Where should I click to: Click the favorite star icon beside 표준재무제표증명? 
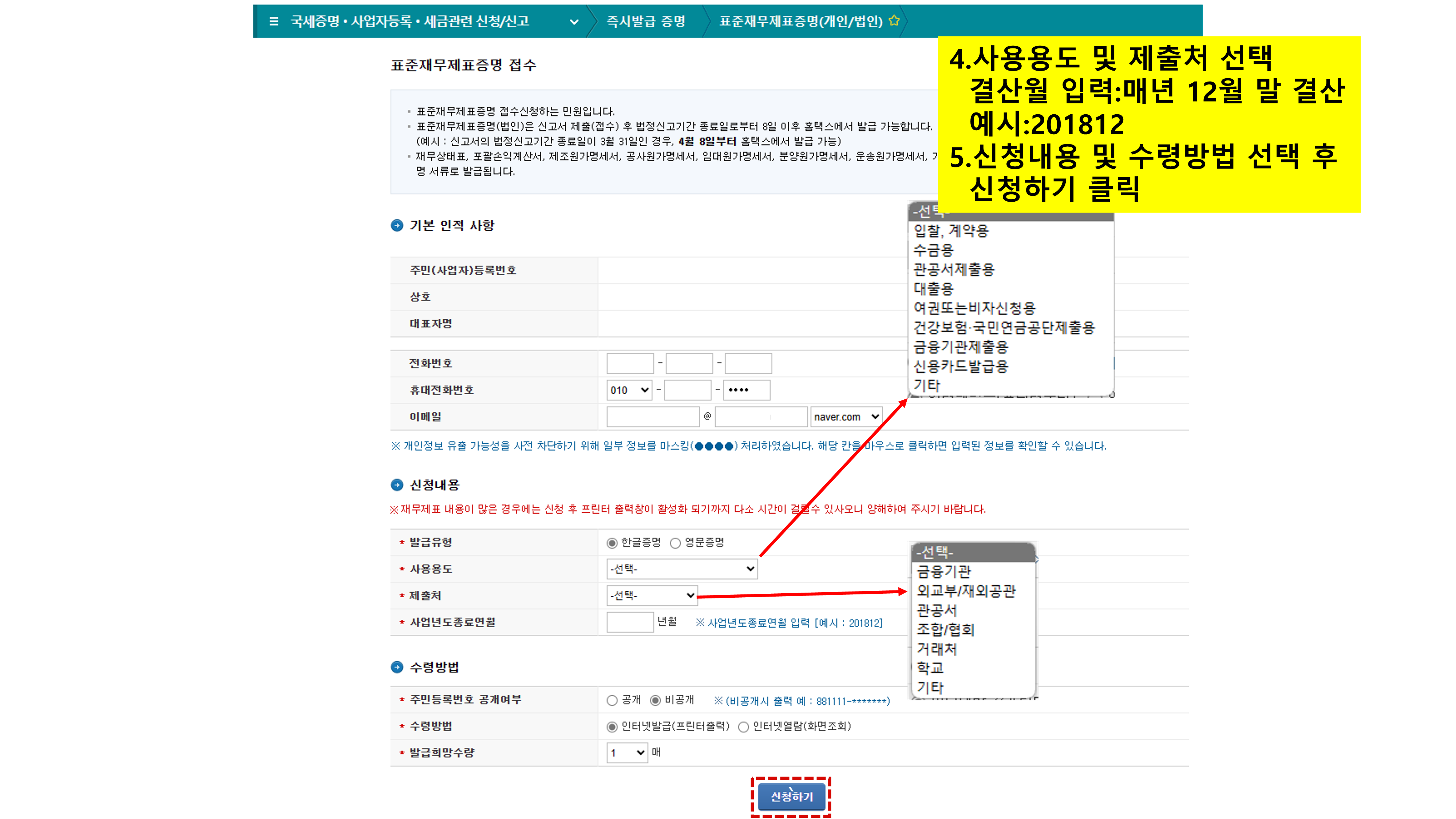coord(894,21)
